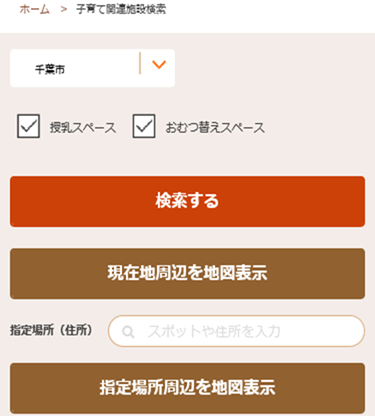375x416 pixels.
Task: Click the orange 検索する button
Action: click(x=187, y=202)
